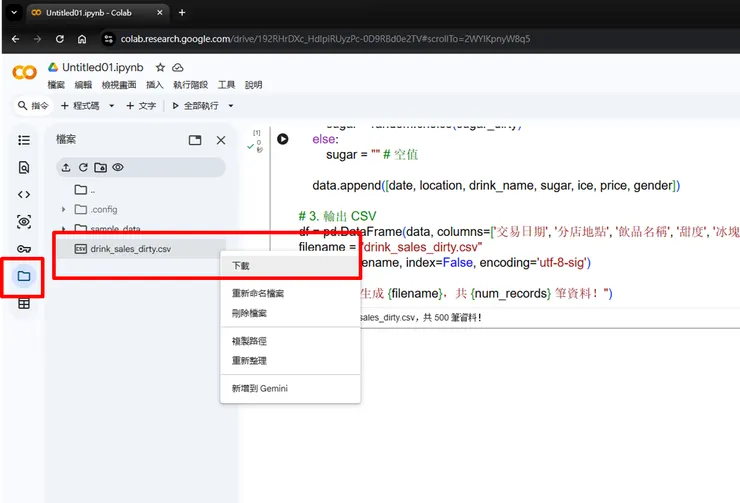Choose 新增到 Gemini from context menu
Screen dimensions: 740x503
290,388
